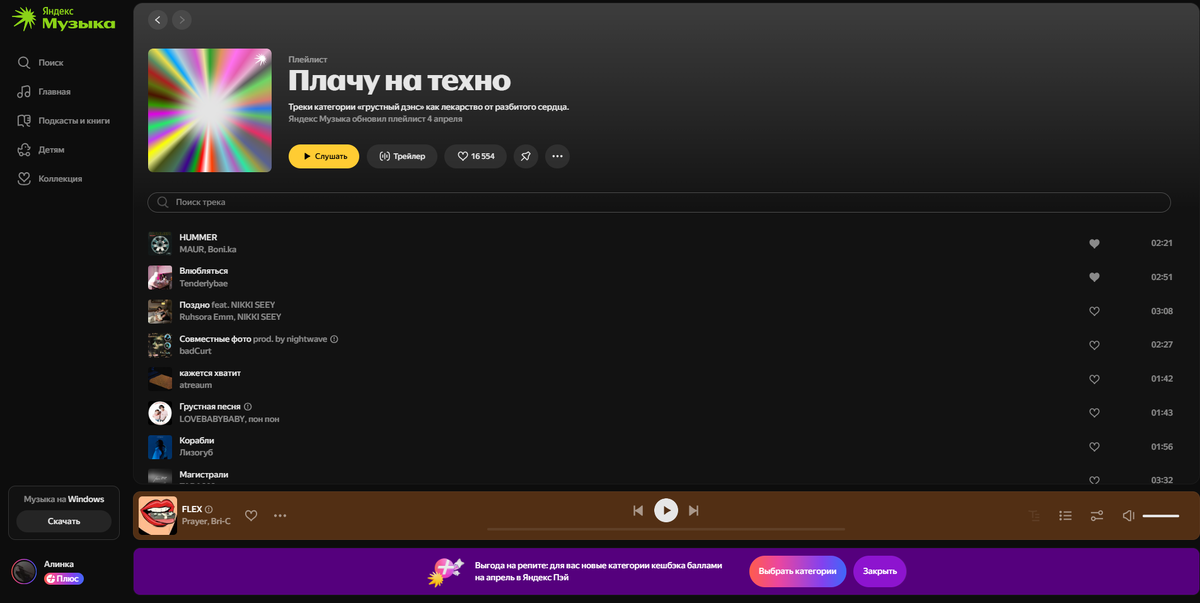Play Влюбляться via its cover thumbnail
Screen dimensions: 1200x603
pos(160,277)
